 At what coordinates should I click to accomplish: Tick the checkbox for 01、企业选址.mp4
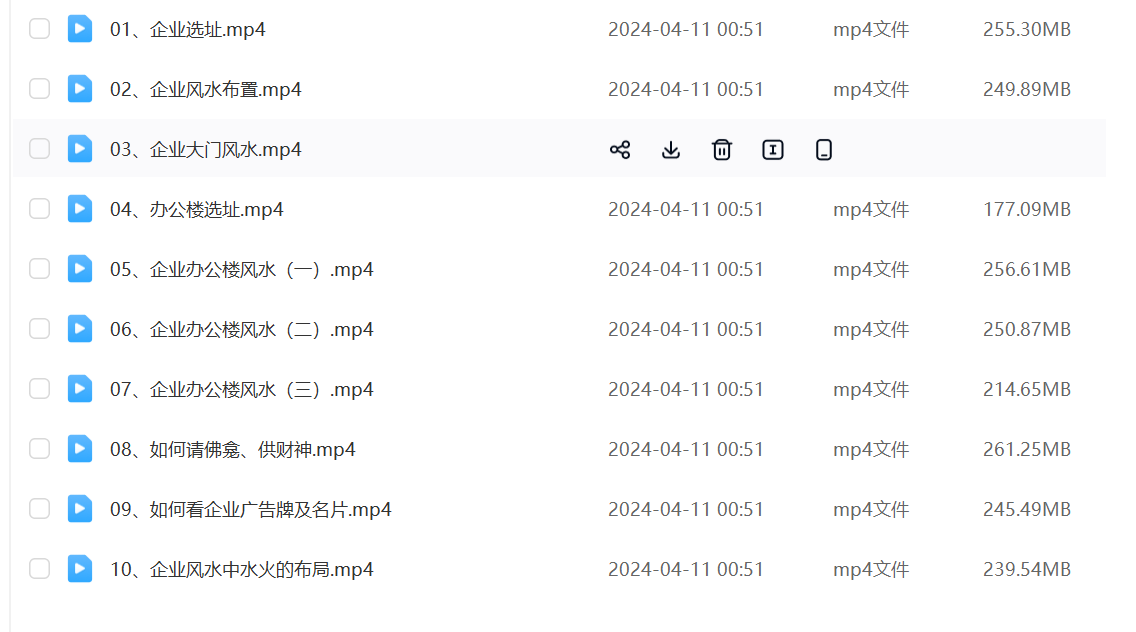(x=39, y=29)
